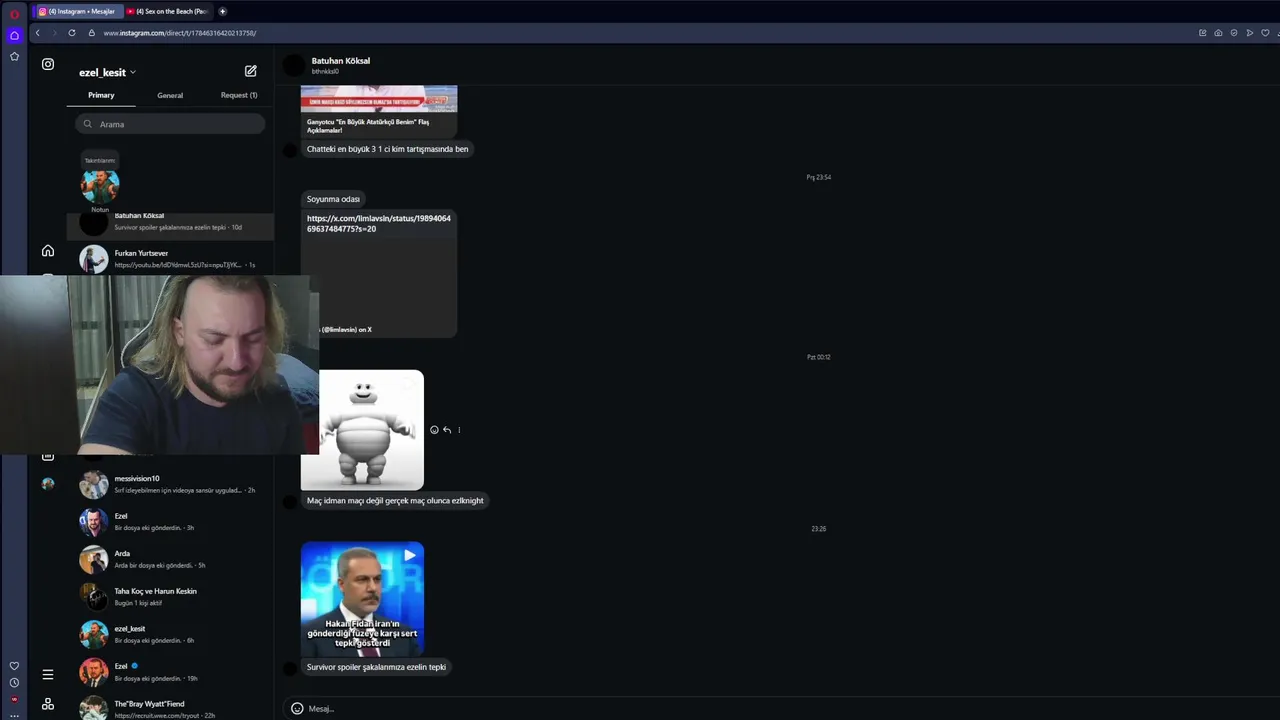
Task: Open The"Bray Wyatt"Fiend conversation
Action: pos(170,708)
